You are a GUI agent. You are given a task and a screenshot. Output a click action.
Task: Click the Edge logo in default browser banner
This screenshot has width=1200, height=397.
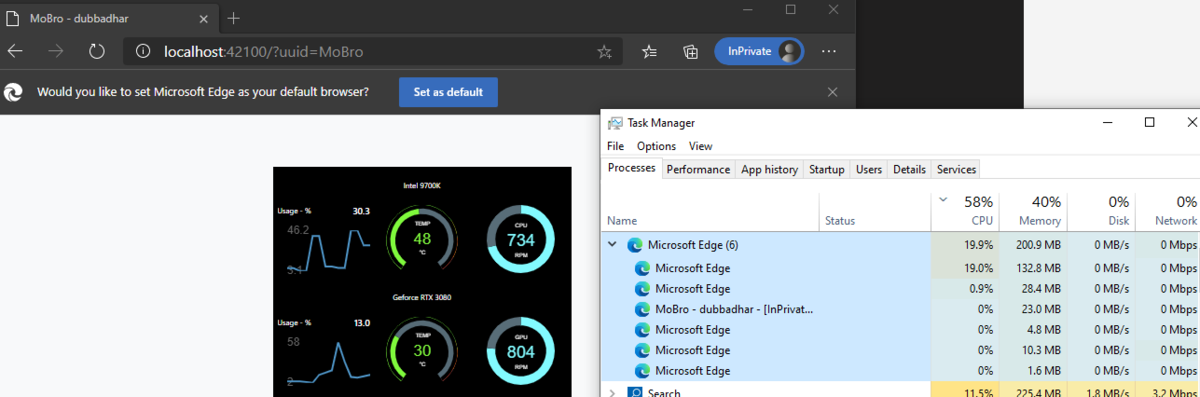(x=14, y=92)
